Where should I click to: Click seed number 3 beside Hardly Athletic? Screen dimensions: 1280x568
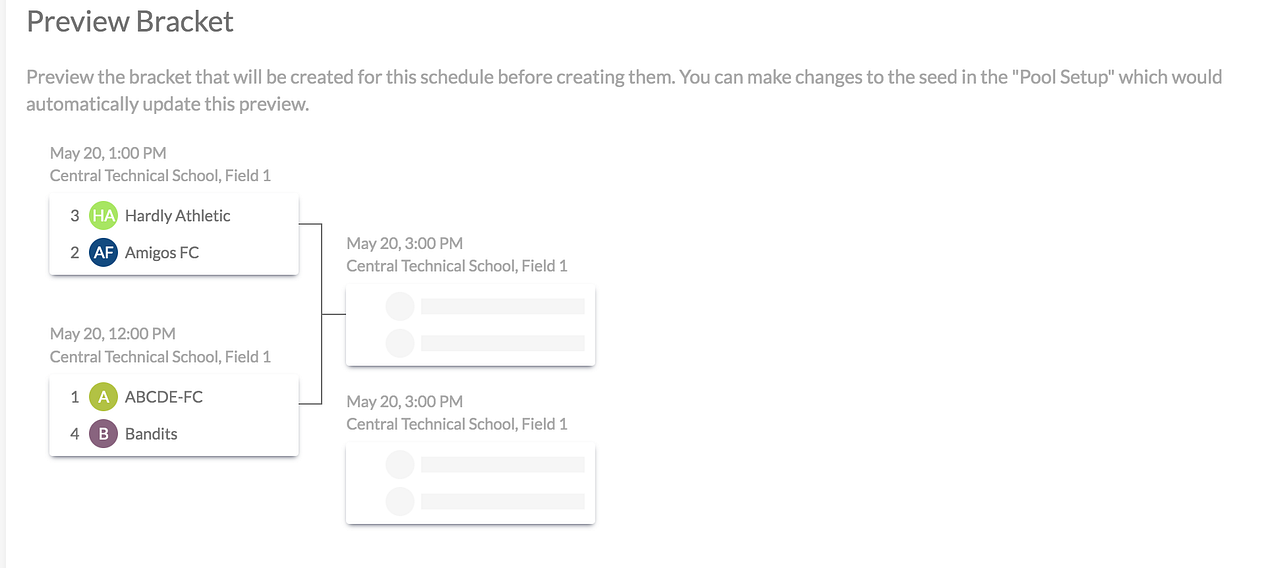75,216
